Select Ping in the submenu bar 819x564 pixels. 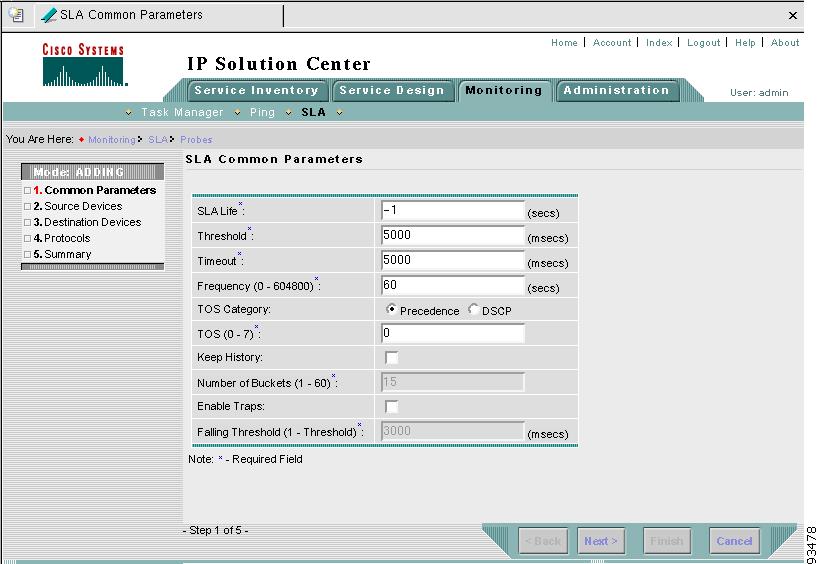click(x=262, y=112)
